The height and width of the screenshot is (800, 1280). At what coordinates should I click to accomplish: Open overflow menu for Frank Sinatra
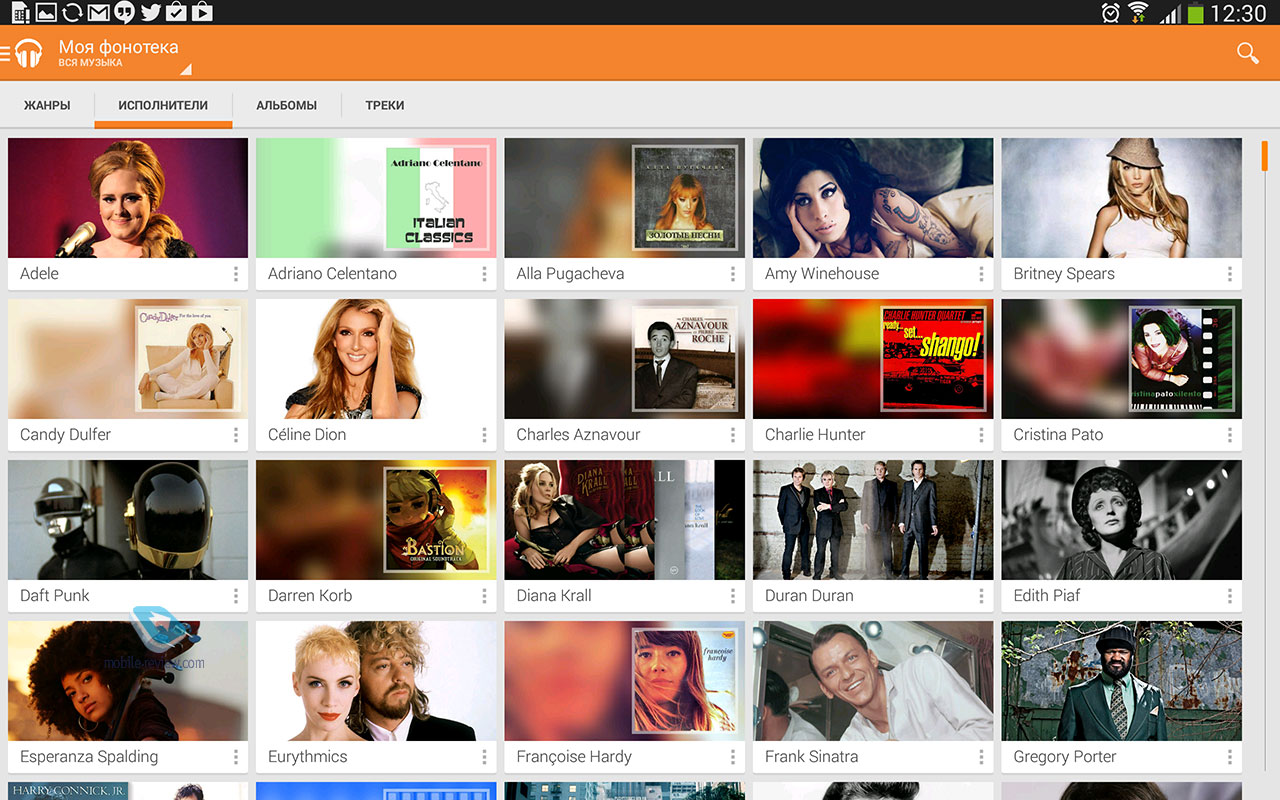[x=981, y=757]
